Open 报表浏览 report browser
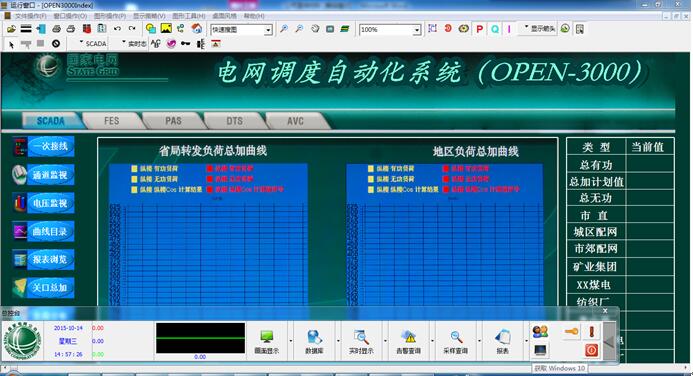The image size is (693, 376). tap(50, 259)
